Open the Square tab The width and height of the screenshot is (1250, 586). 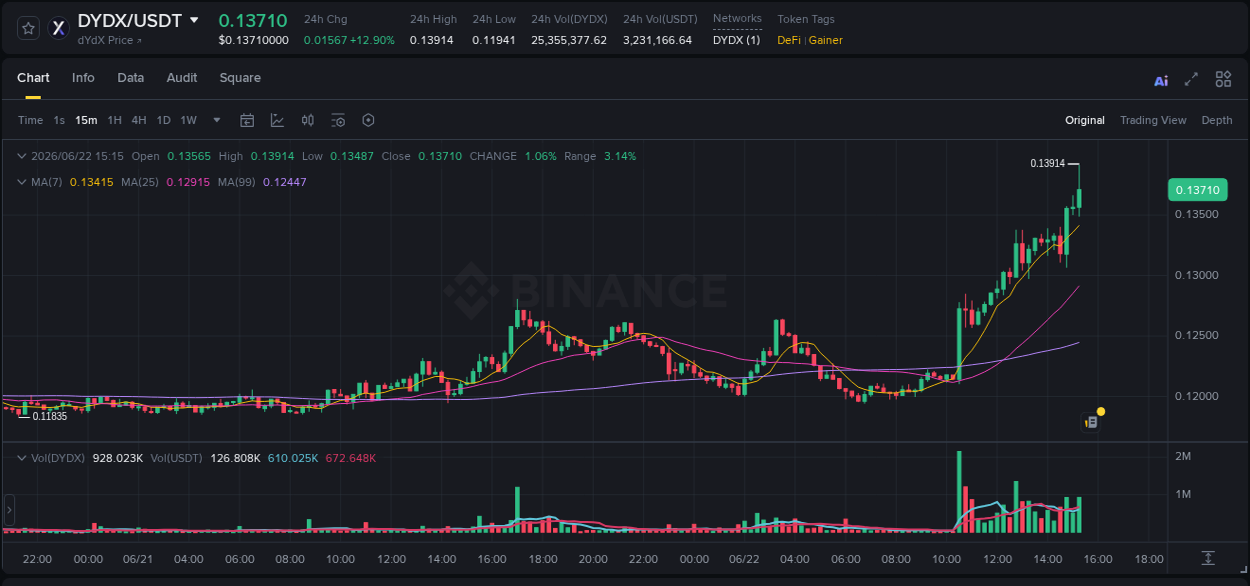[x=240, y=78]
